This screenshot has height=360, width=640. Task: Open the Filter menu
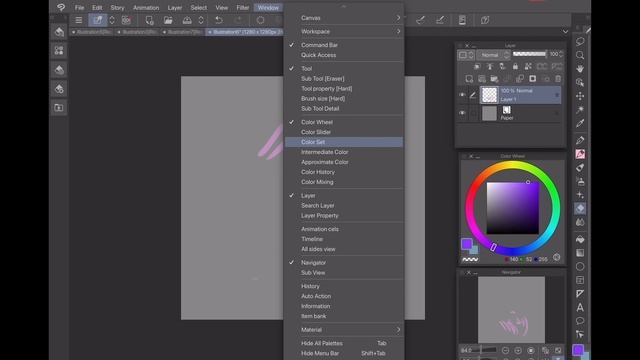pyautogui.click(x=242, y=8)
